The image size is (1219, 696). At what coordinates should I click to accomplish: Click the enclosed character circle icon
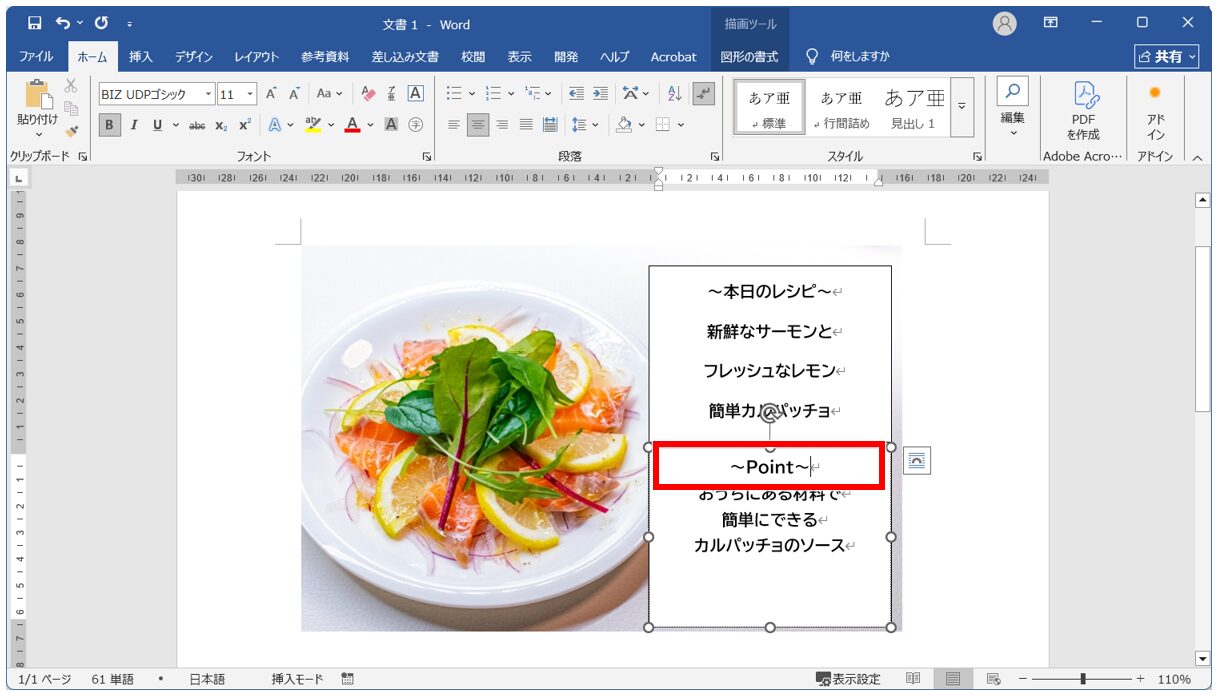tap(416, 125)
